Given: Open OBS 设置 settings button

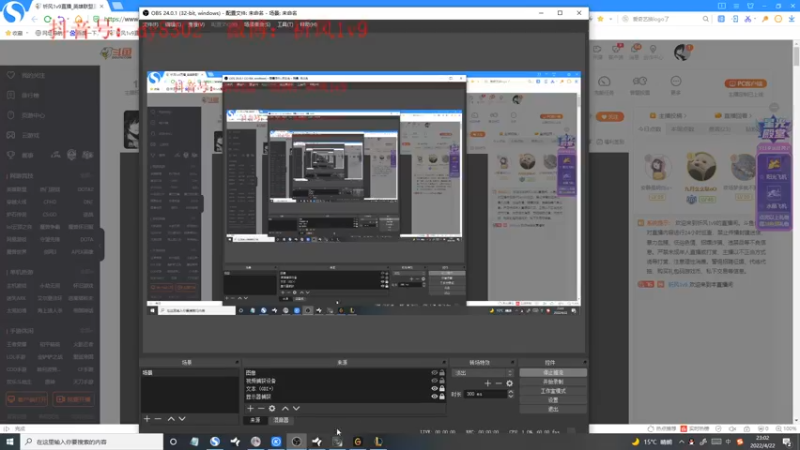Looking at the screenshot, I should pyautogui.click(x=553, y=401).
